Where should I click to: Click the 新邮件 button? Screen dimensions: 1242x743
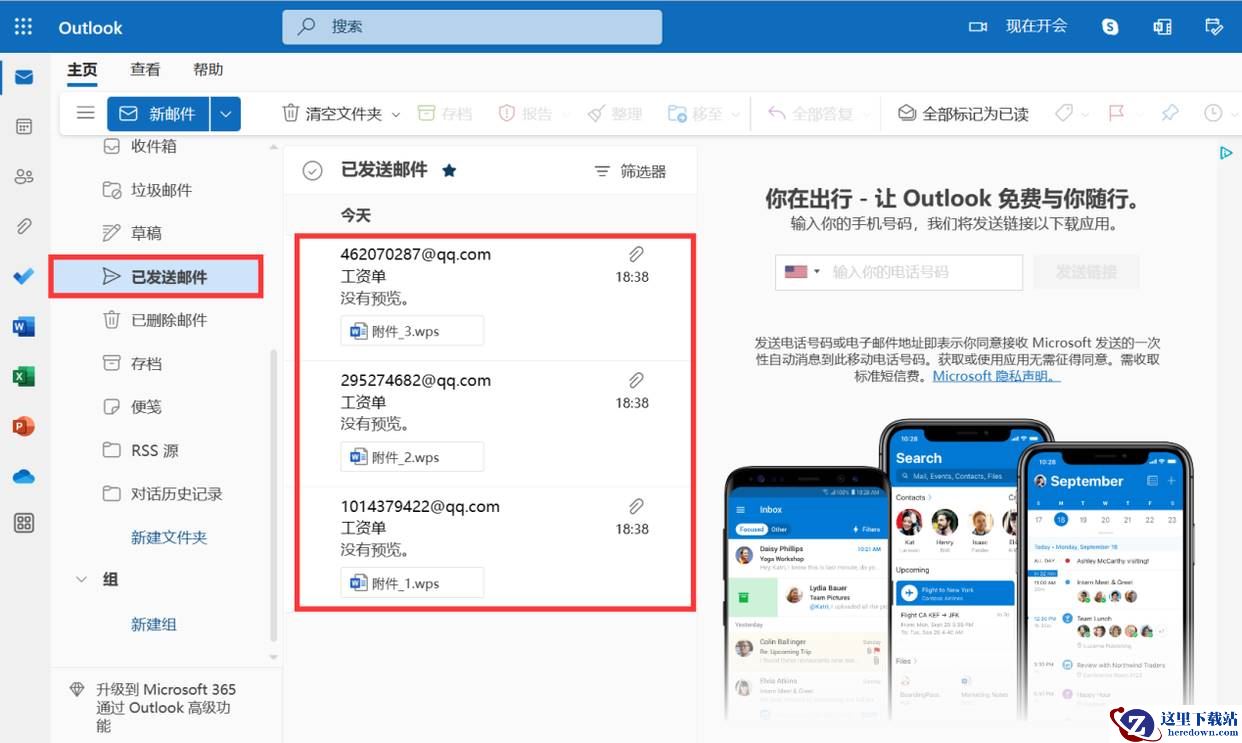pos(158,114)
